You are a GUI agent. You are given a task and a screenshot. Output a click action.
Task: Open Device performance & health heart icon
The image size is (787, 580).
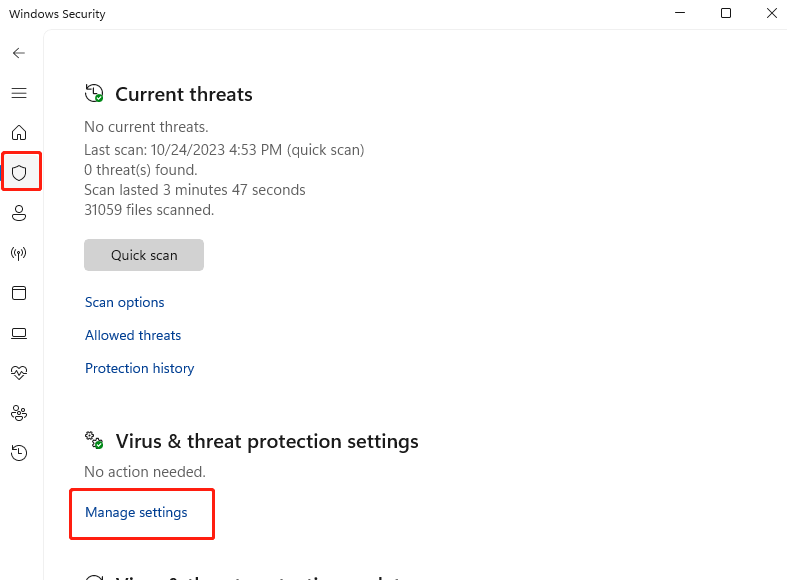click(x=19, y=373)
